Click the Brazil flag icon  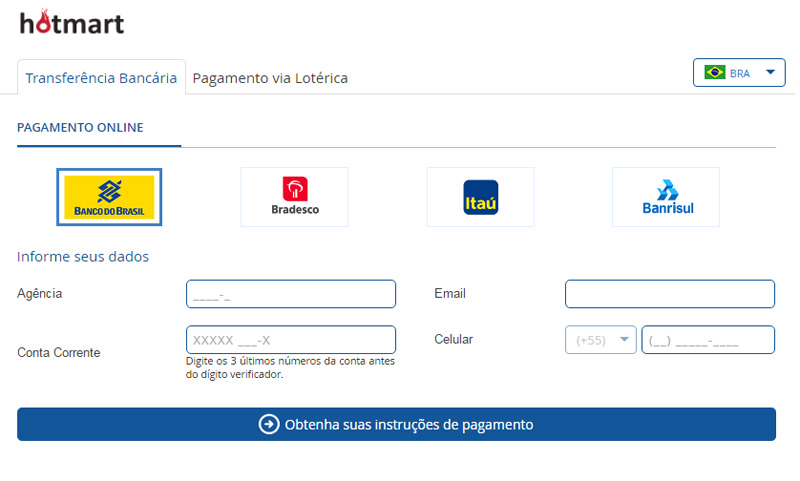click(x=715, y=72)
